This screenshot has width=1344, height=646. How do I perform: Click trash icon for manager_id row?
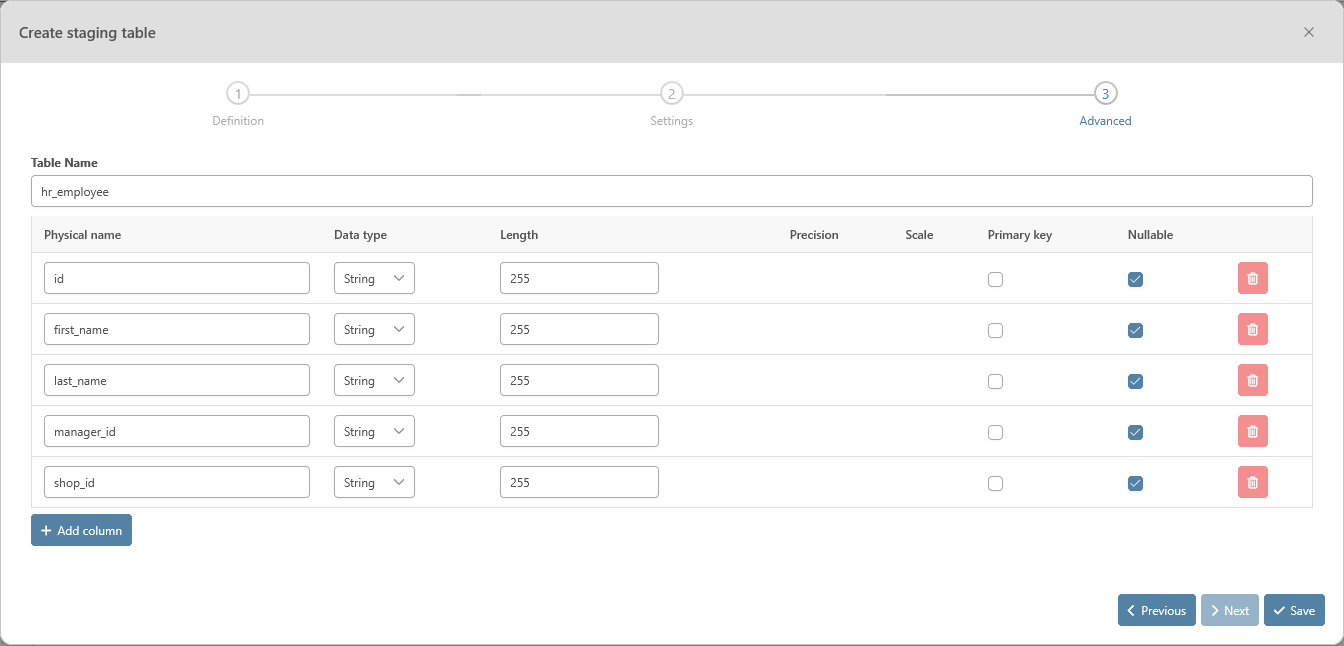(1252, 432)
